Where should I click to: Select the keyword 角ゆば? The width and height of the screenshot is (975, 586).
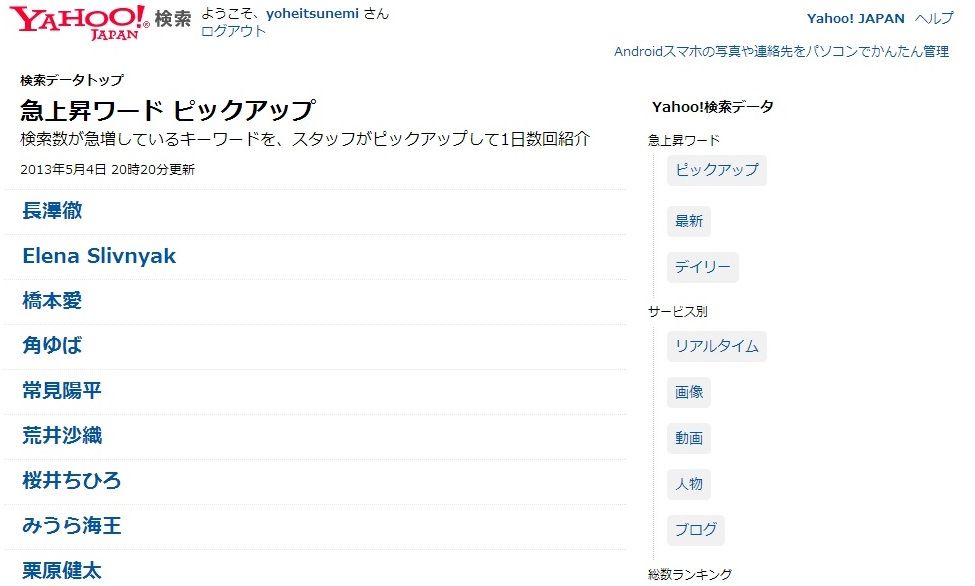[x=52, y=346]
